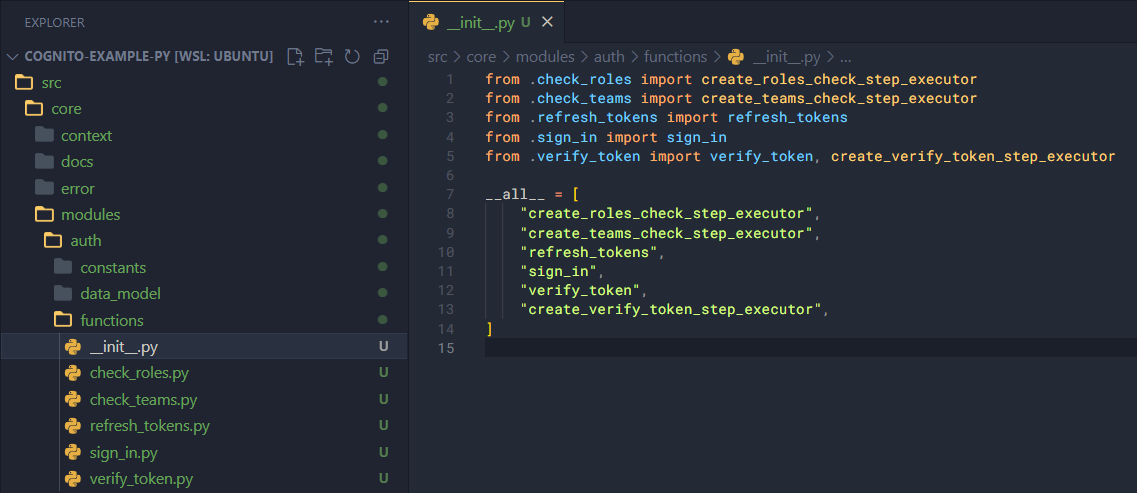The width and height of the screenshot is (1137, 493).
Task: Collapse the functions folder
Action: click(x=111, y=320)
